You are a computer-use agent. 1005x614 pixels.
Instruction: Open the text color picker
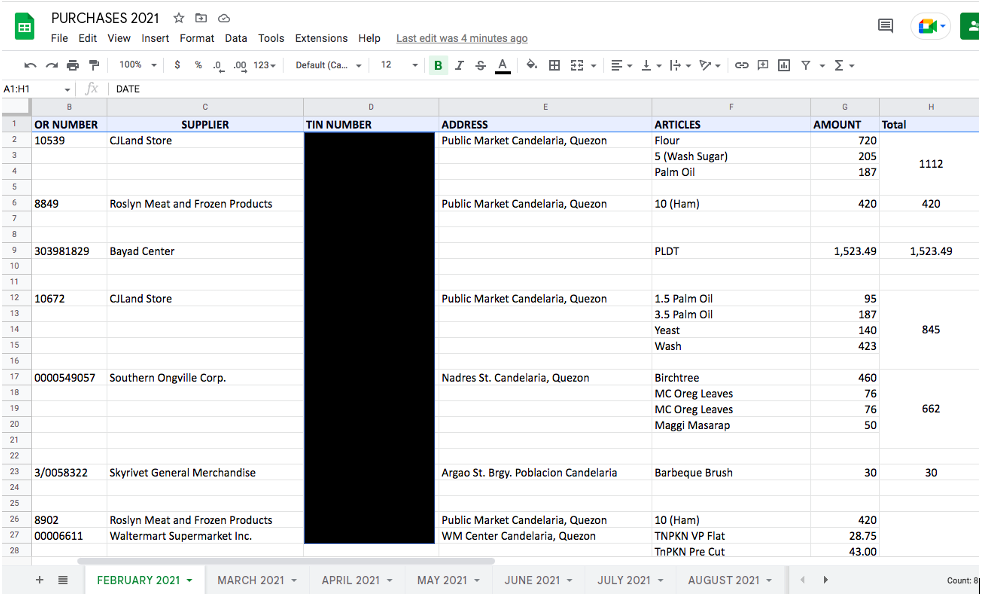pos(503,65)
